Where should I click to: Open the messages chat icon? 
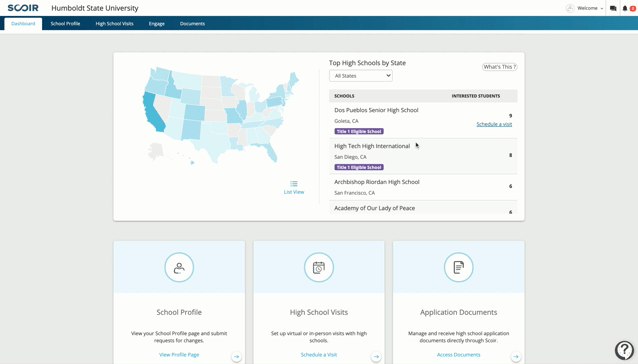(x=613, y=8)
